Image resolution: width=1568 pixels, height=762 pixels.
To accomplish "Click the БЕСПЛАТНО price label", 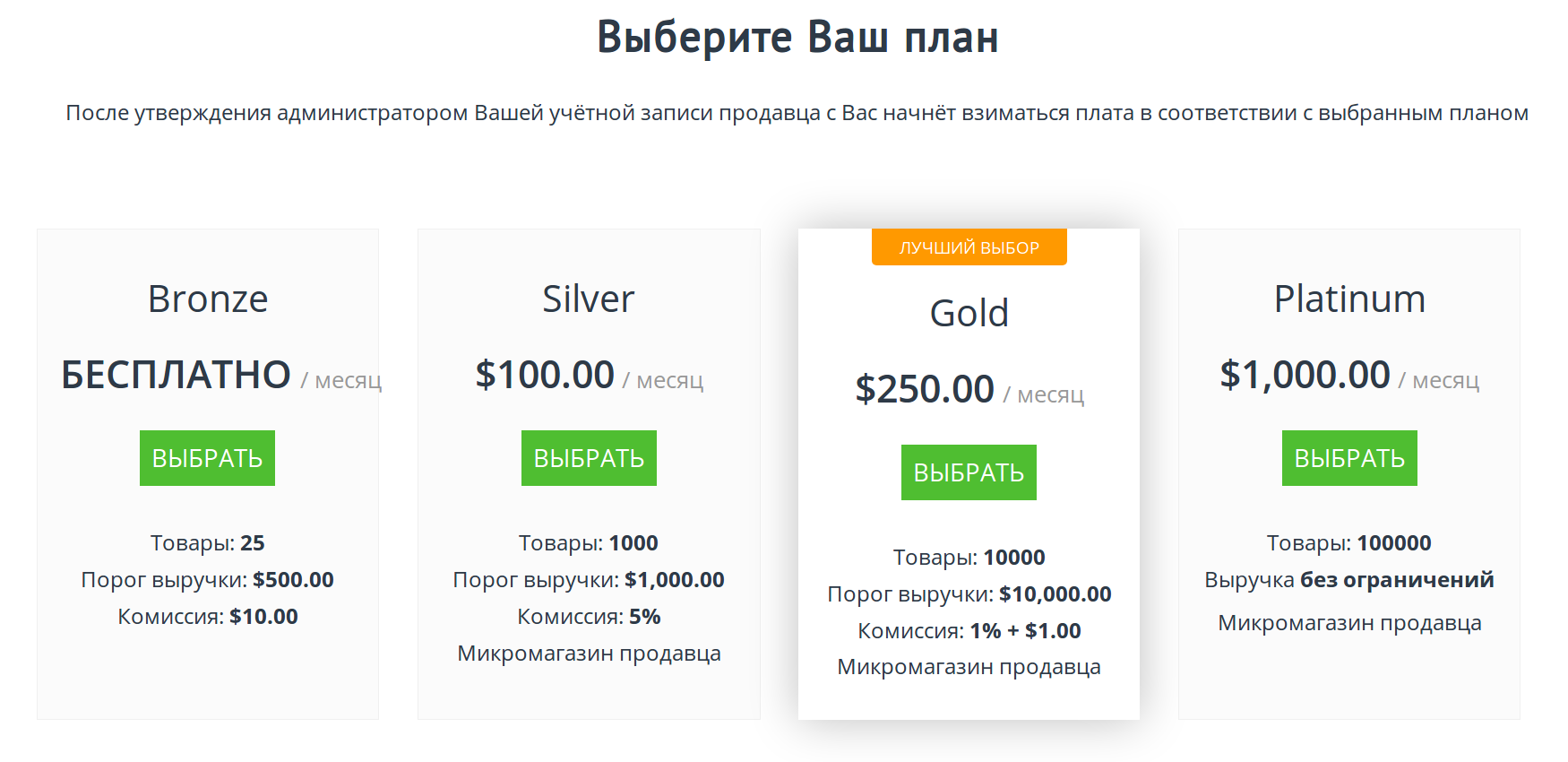I will (x=177, y=375).
